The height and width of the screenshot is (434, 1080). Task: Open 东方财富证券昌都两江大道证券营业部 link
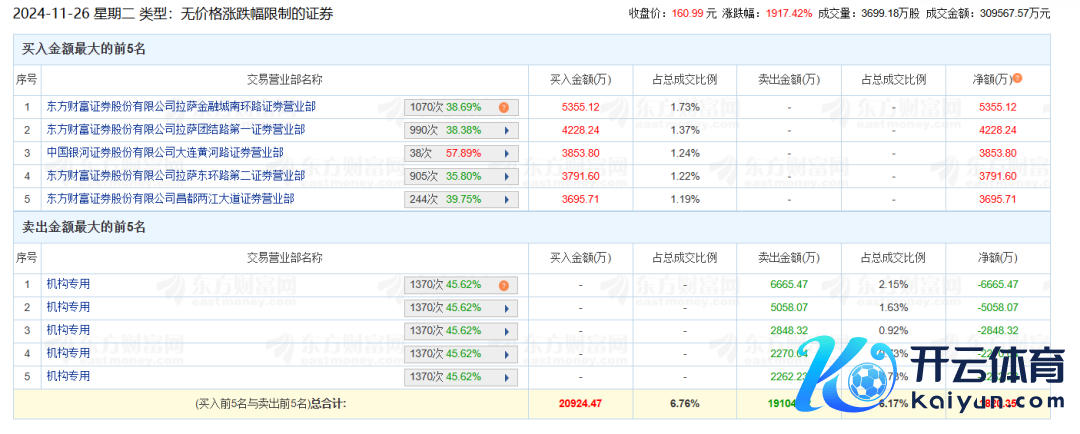tap(170, 198)
